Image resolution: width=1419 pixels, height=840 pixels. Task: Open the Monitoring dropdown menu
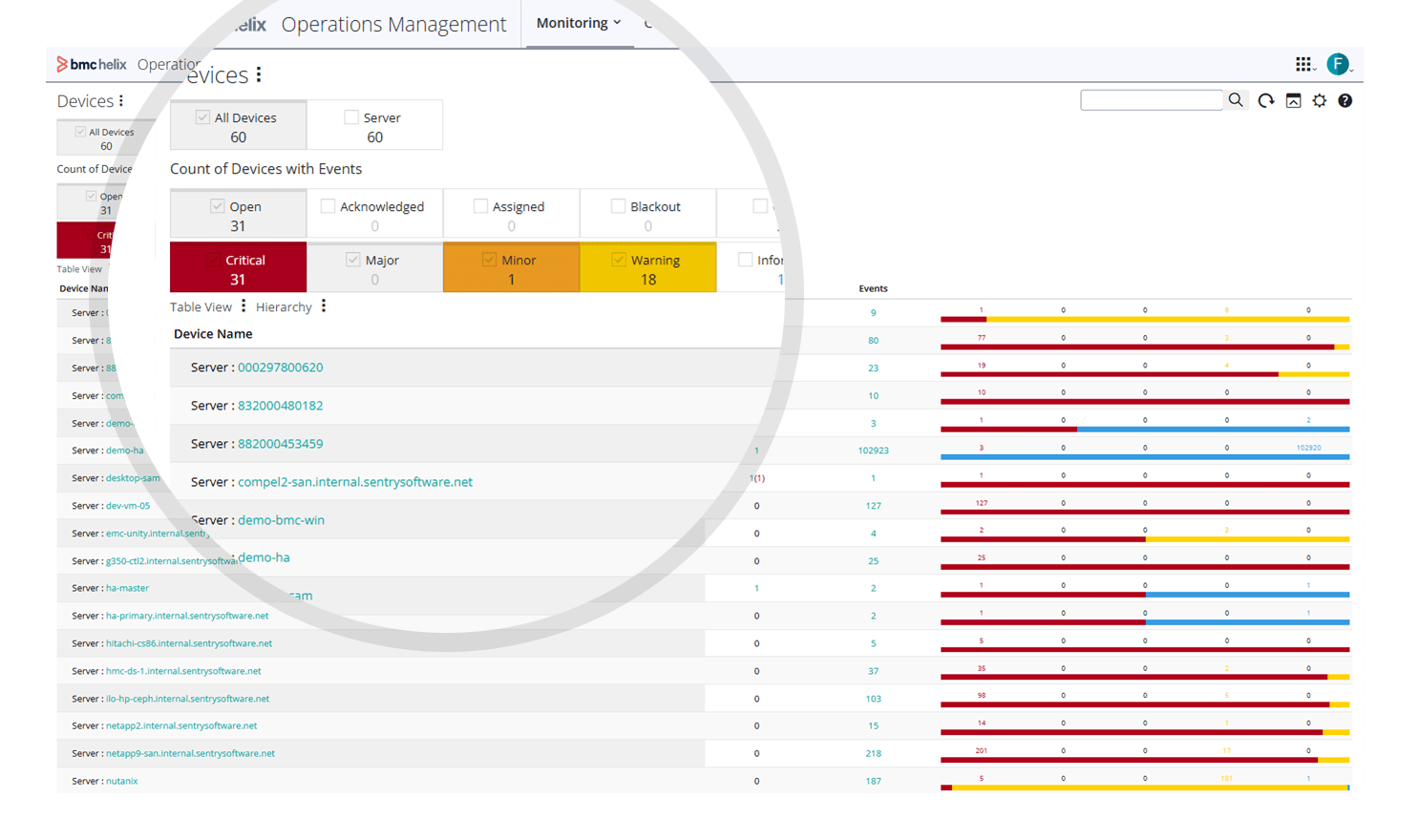[579, 22]
